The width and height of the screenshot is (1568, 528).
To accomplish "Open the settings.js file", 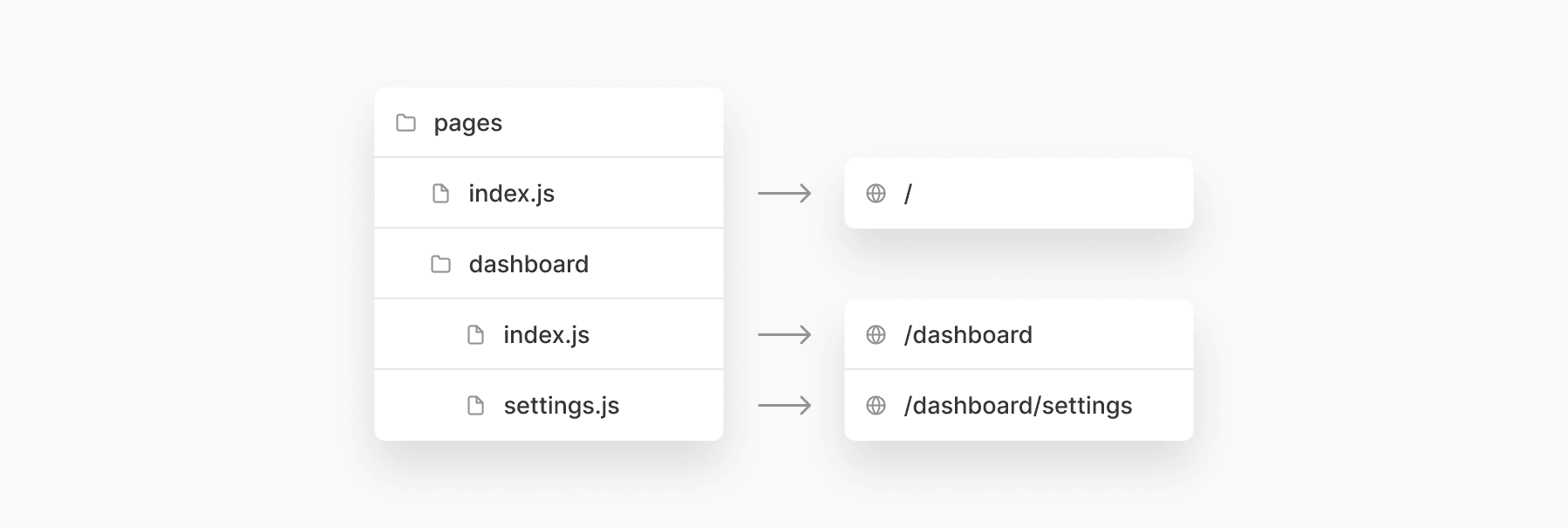I will coord(562,406).
